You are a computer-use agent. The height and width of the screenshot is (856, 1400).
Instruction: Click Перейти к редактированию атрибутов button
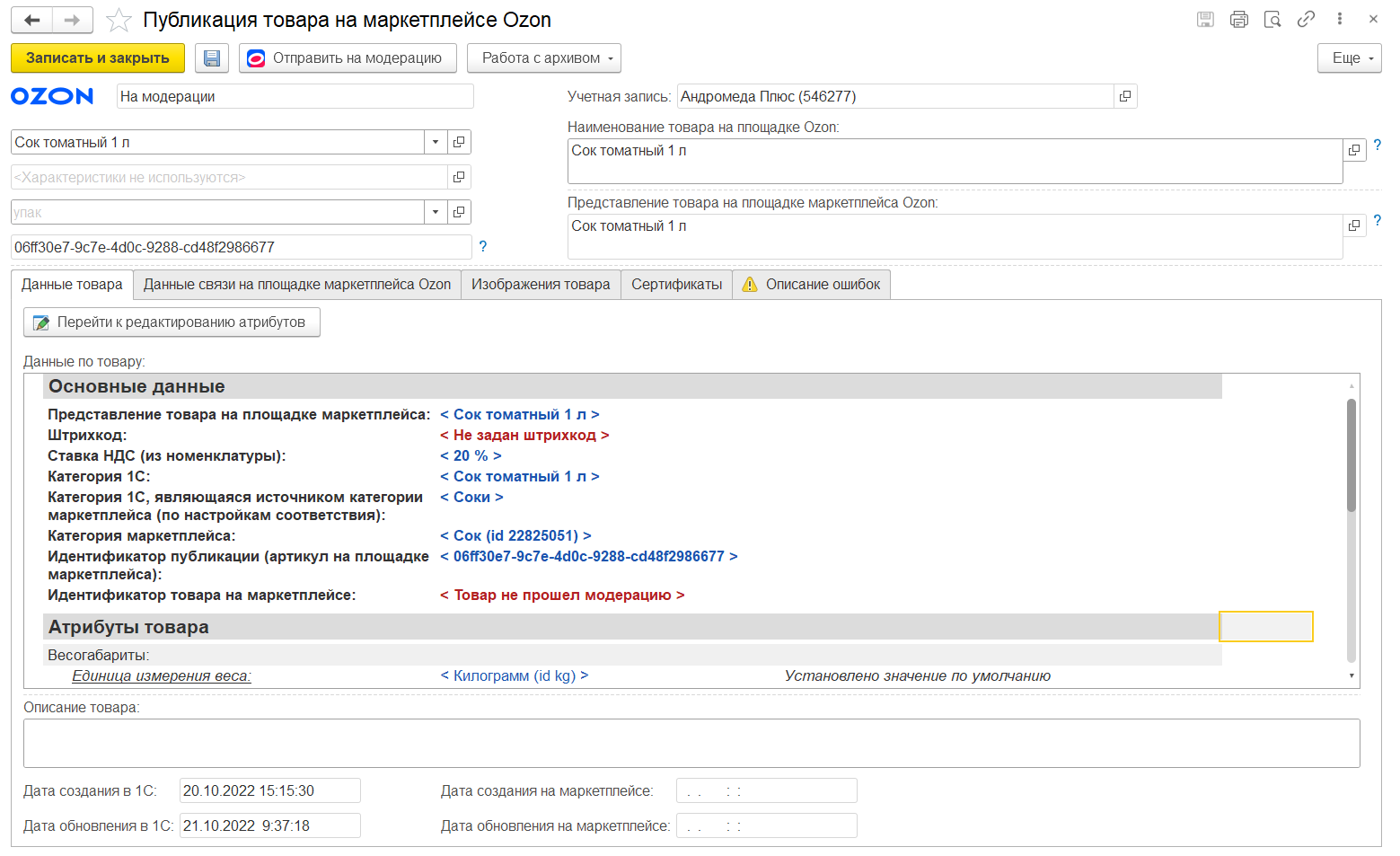coord(172,322)
